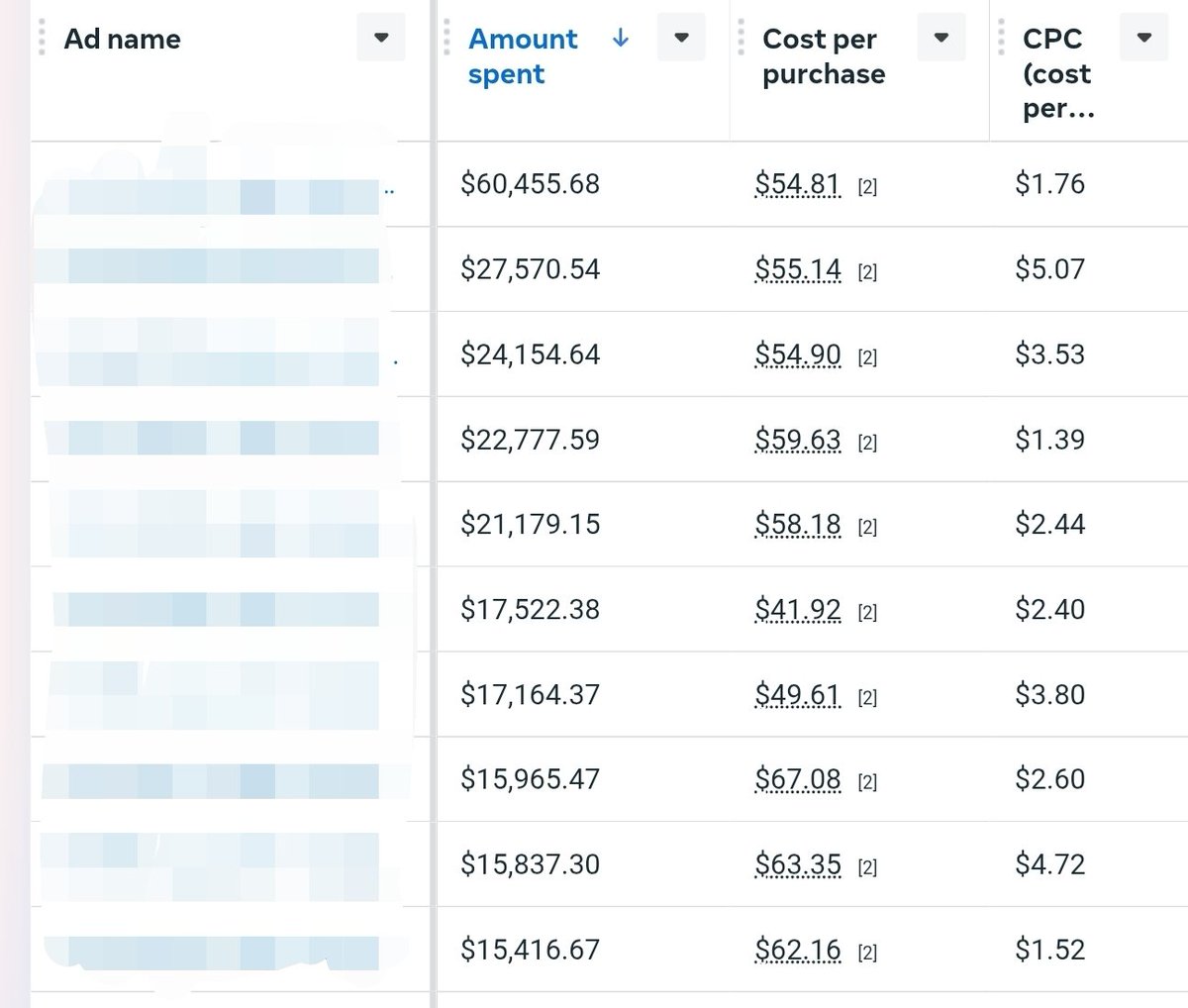Open the Ad name column dropdown
The width and height of the screenshot is (1188, 1008).
click(x=381, y=39)
